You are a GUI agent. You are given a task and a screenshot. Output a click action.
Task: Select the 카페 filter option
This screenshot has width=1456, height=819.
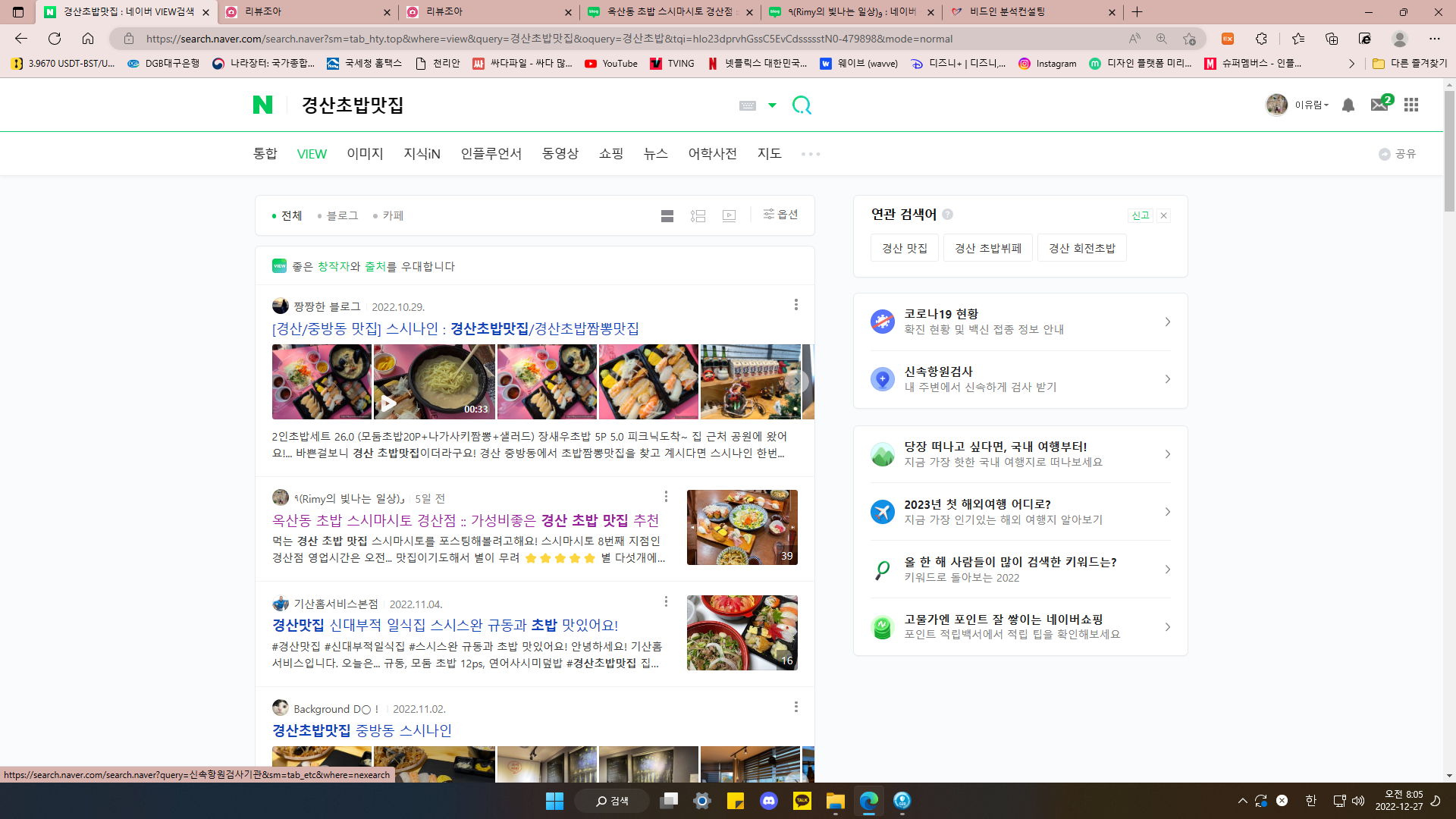click(x=388, y=216)
